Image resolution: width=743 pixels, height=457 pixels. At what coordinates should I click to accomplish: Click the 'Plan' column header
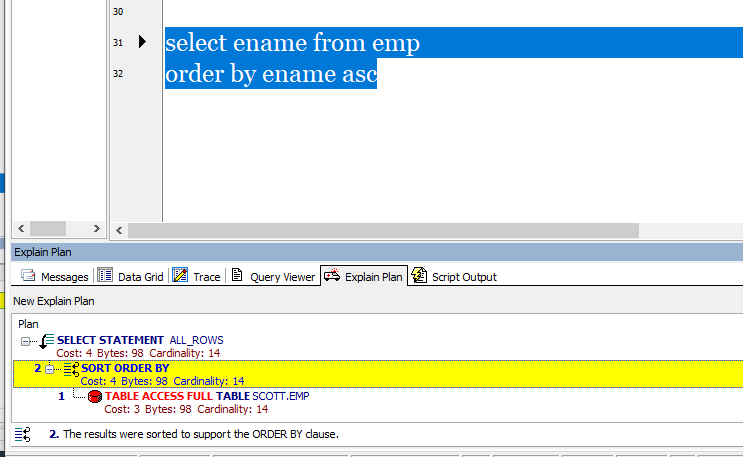(28, 324)
